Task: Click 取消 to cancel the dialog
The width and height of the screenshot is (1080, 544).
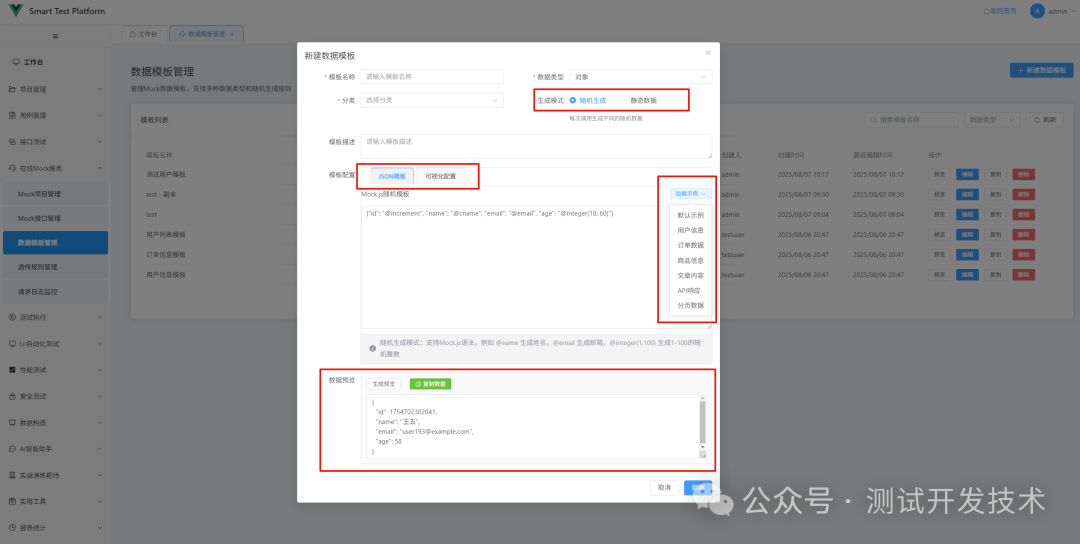Action: coord(665,488)
